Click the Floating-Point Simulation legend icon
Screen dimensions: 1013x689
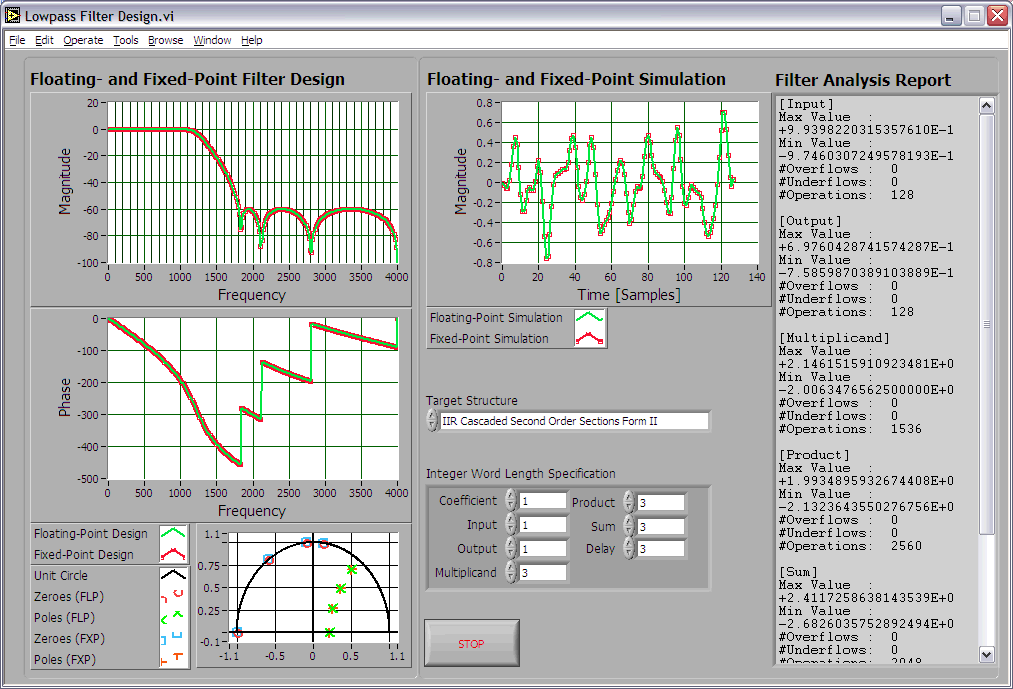(589, 318)
